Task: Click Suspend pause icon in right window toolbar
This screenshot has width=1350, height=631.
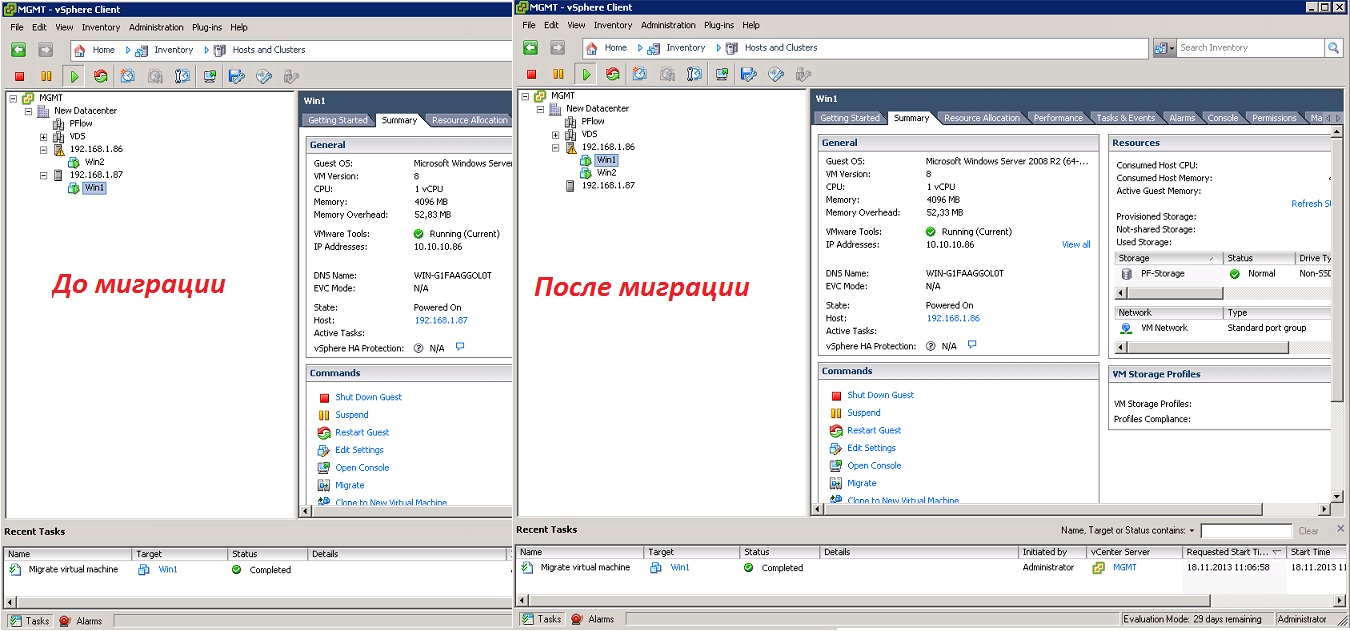Action: coord(558,74)
